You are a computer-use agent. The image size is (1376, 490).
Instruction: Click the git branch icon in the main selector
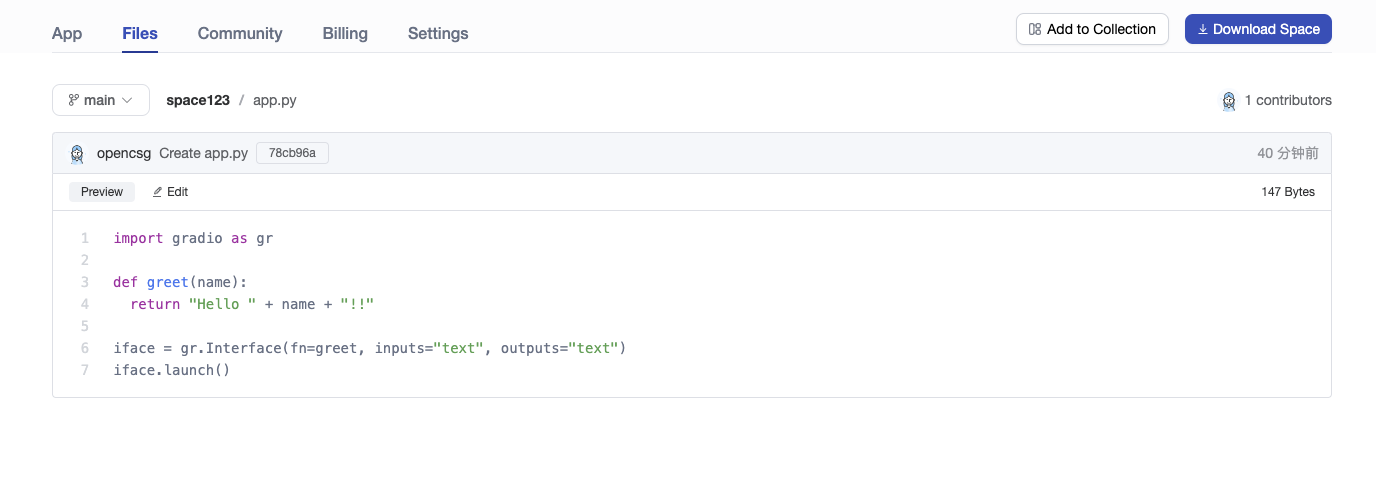(x=73, y=100)
